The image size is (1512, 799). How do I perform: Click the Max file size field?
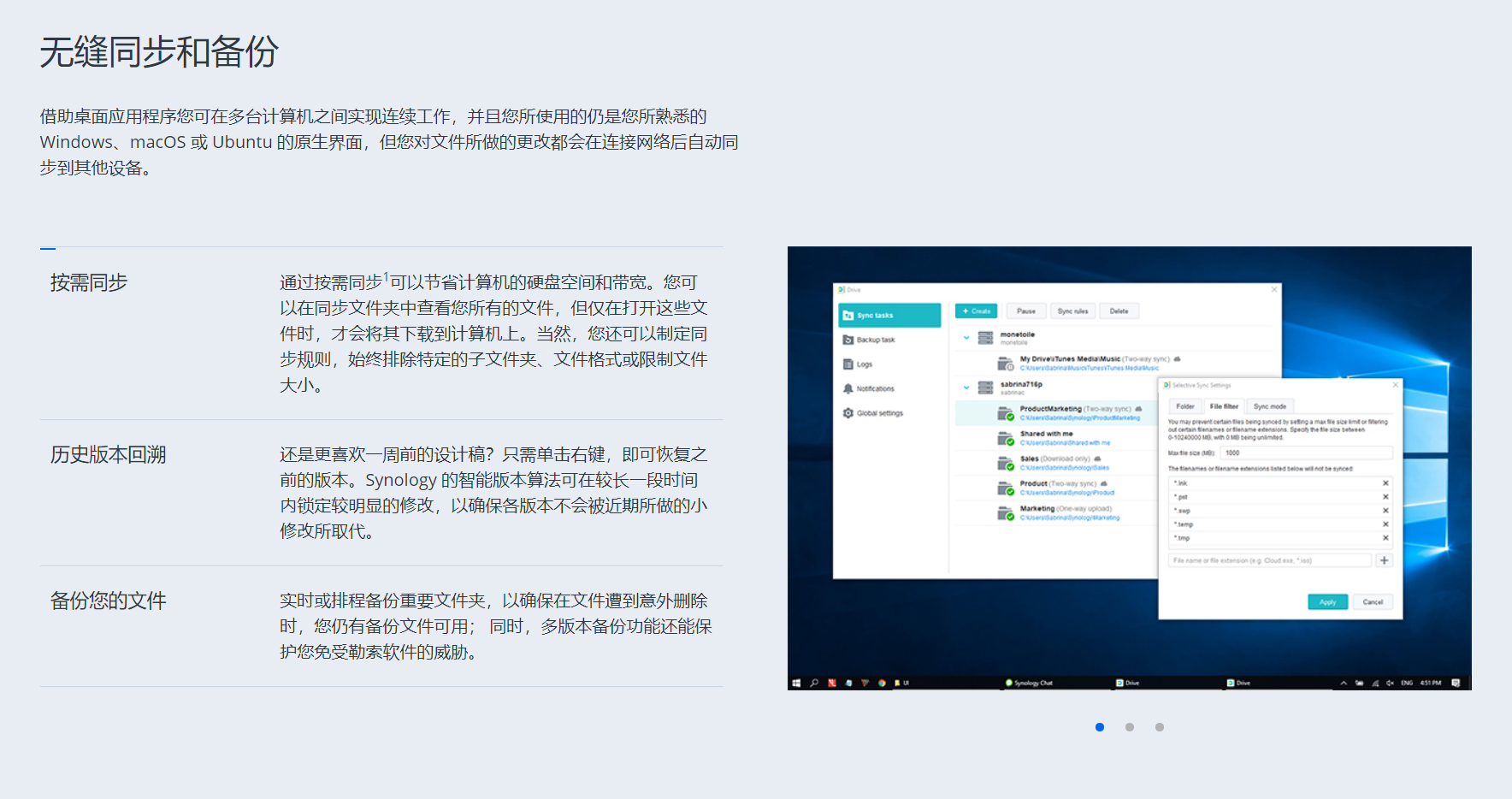tap(1306, 453)
